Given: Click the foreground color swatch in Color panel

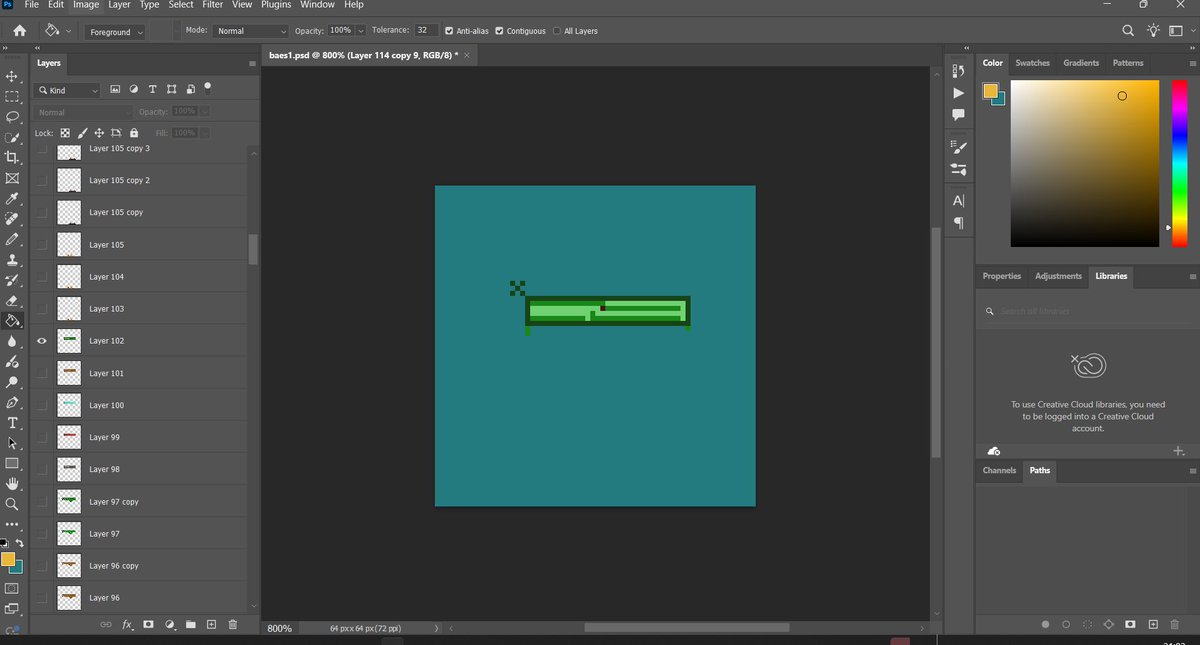Looking at the screenshot, I should coord(989,91).
